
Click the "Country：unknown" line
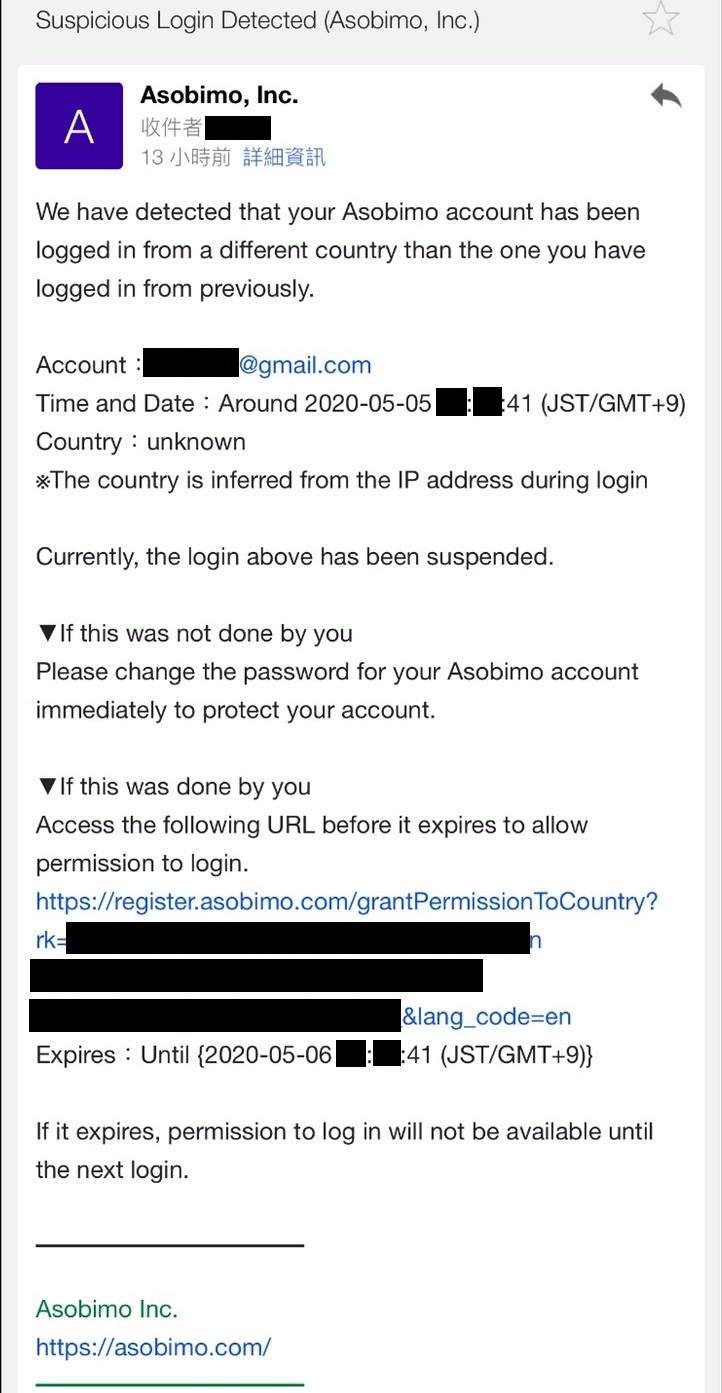tap(140, 442)
